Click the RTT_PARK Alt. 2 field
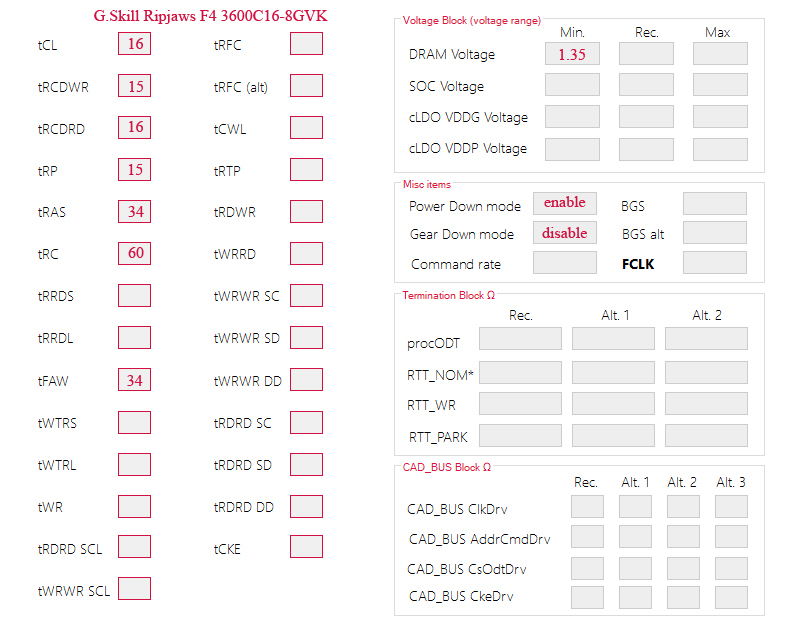 coord(706,436)
